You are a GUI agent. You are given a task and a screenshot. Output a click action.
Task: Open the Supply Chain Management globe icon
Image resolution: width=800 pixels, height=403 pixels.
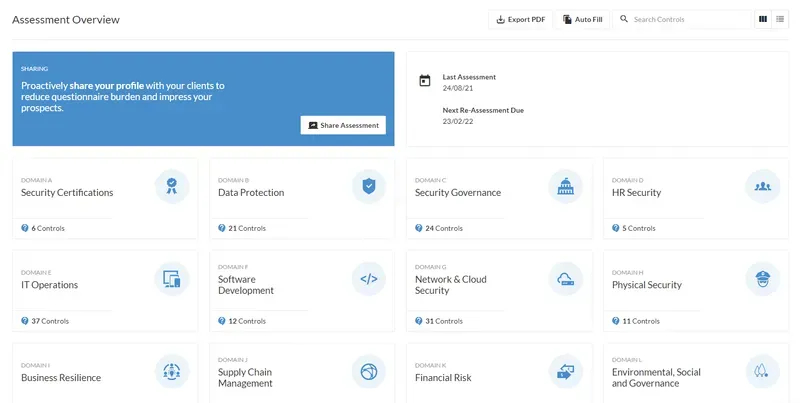pyautogui.click(x=369, y=372)
